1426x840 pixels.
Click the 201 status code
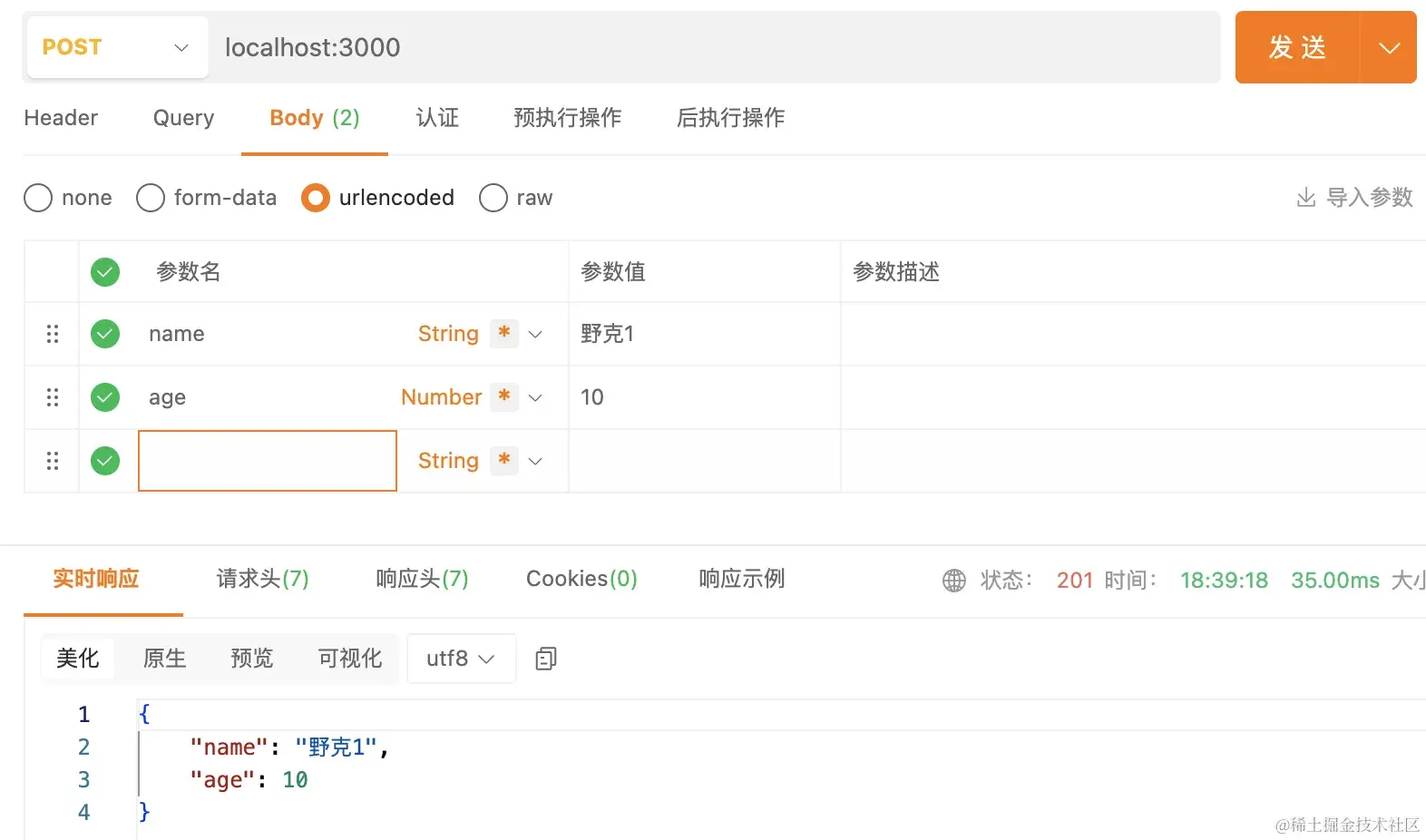1075,581
